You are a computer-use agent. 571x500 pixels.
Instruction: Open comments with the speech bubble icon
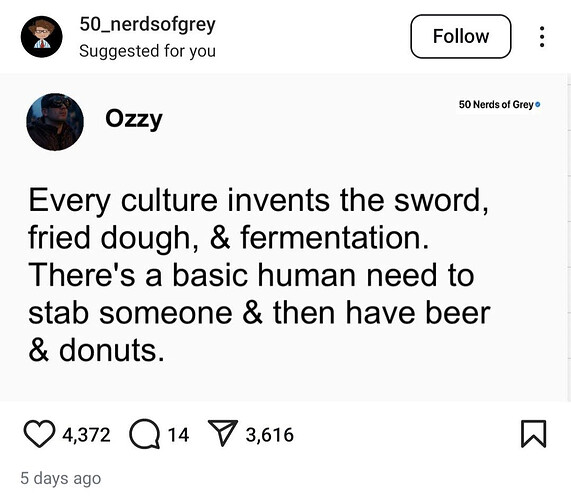click(145, 434)
